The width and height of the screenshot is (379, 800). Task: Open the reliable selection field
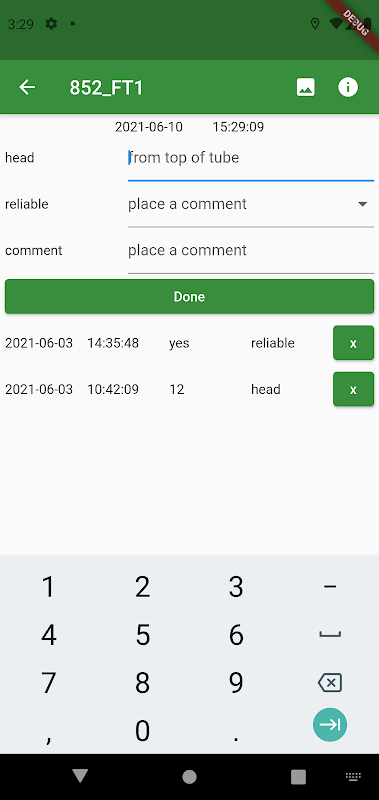251,205
